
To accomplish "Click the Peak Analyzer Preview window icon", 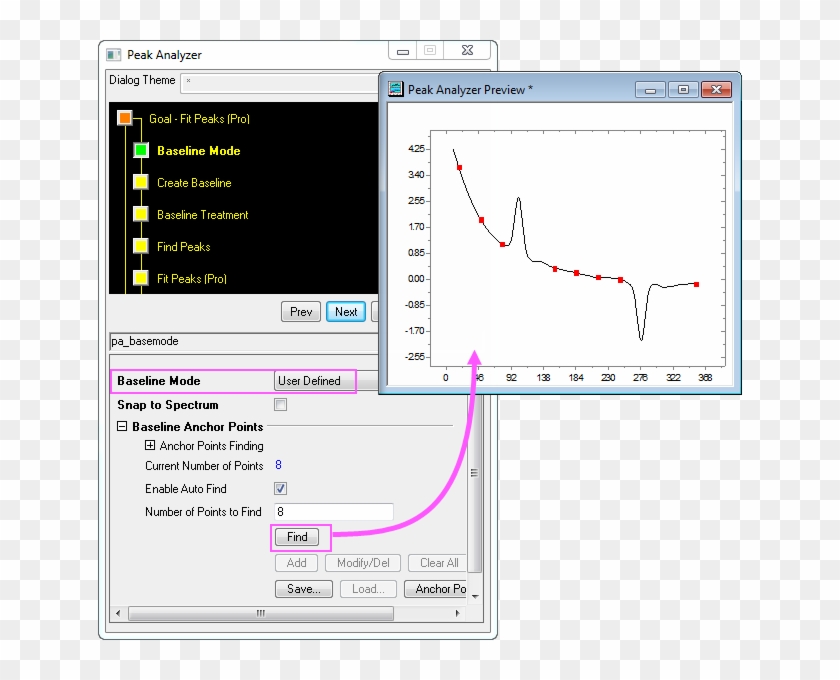I will tap(395, 89).
